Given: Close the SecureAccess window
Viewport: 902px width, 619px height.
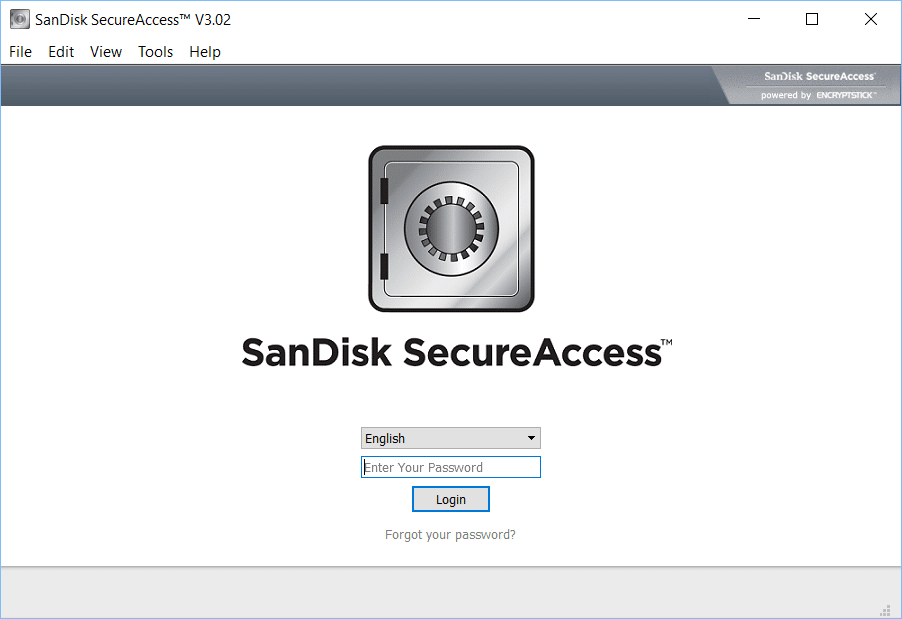Looking at the screenshot, I should (x=870, y=20).
